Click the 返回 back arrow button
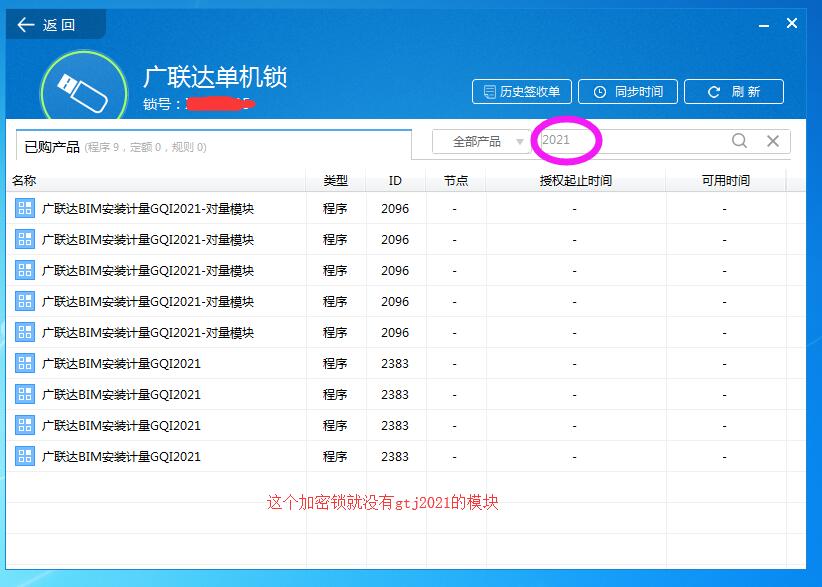The height and width of the screenshot is (587, 822). pyautogui.click(x=55, y=24)
